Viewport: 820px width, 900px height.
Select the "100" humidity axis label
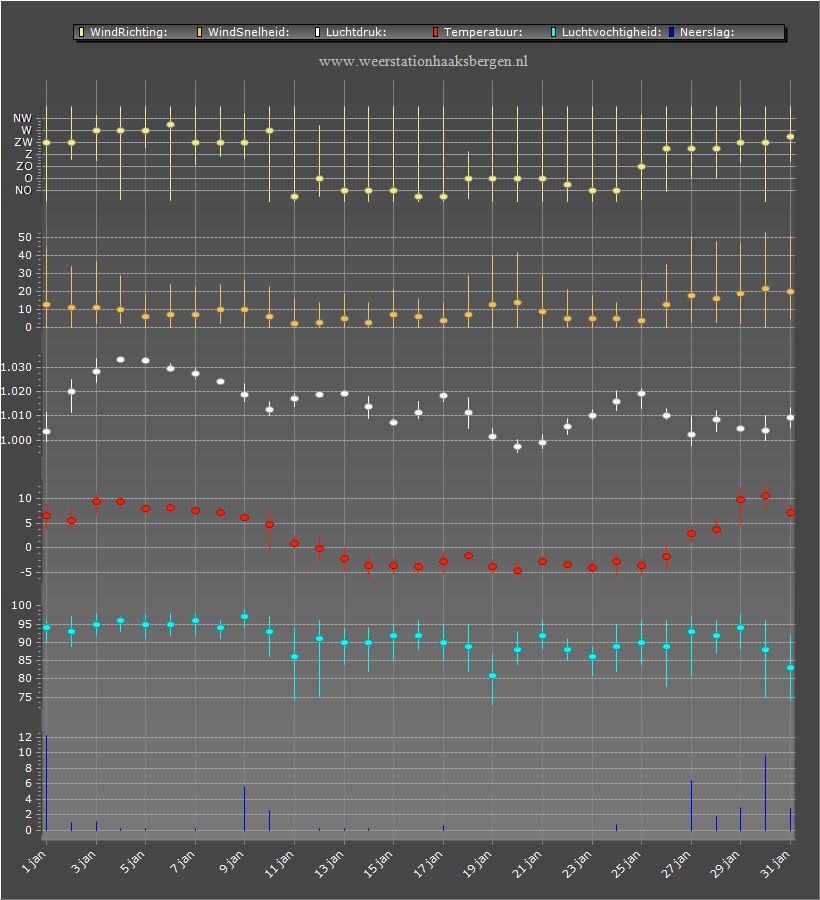click(x=22, y=606)
